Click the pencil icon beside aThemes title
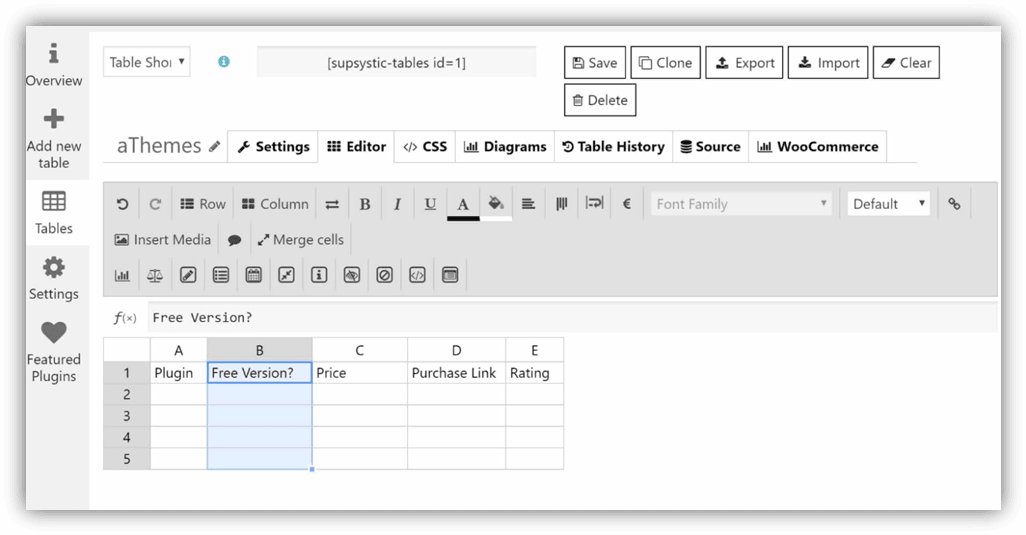This screenshot has width=1026, height=535. tap(215, 147)
